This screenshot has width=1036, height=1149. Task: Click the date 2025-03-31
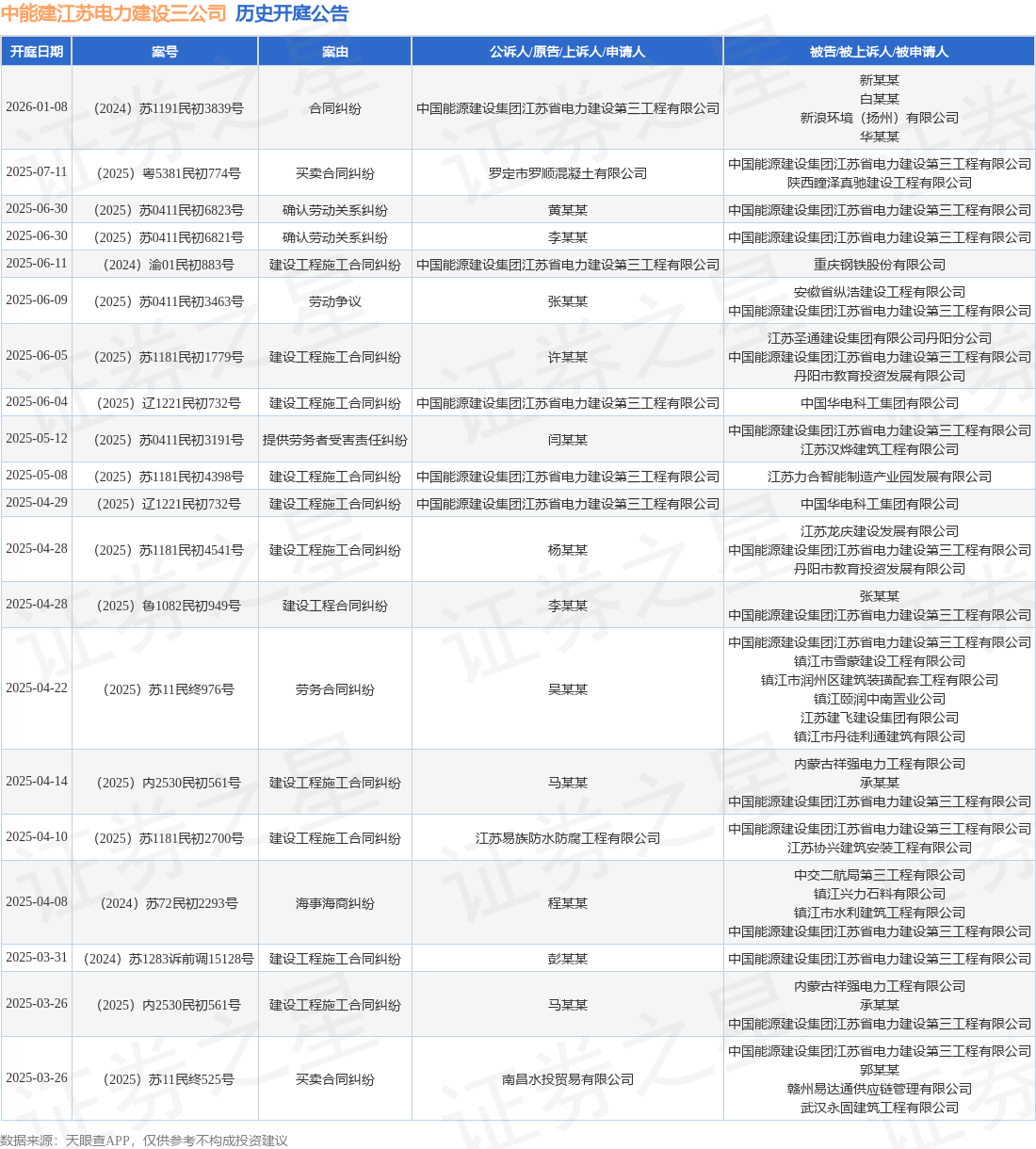coord(37,958)
